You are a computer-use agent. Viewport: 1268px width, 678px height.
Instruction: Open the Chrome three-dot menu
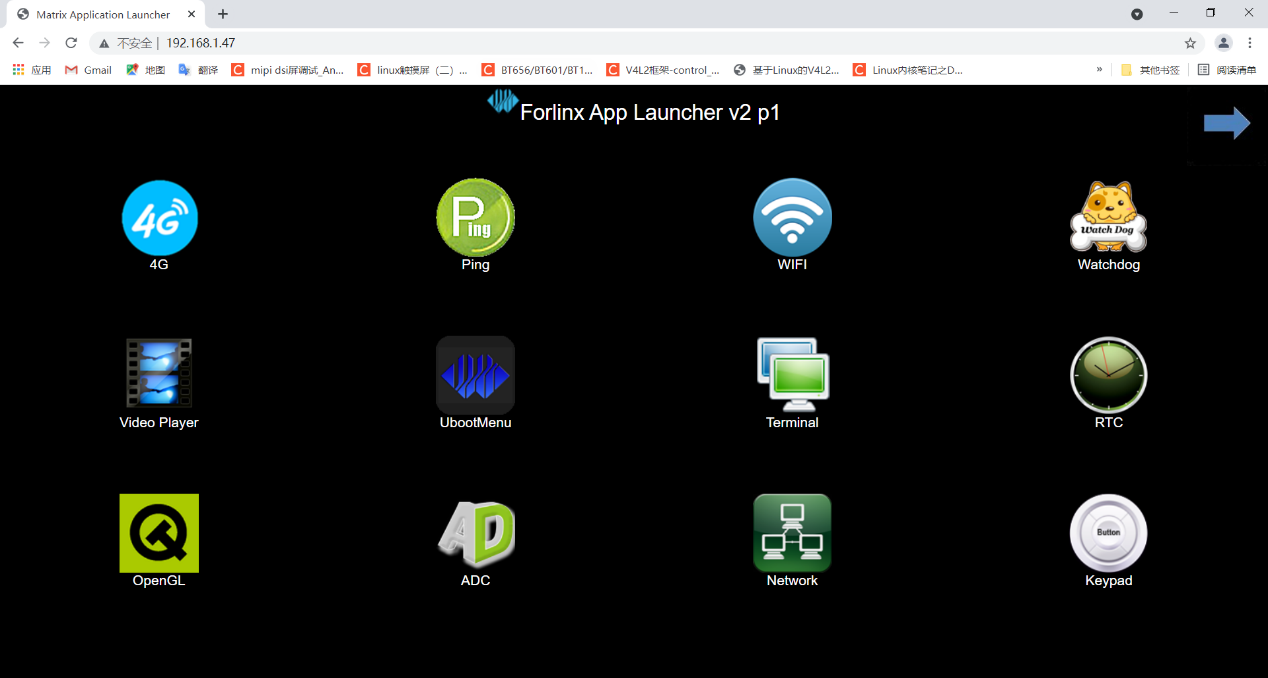tap(1250, 43)
